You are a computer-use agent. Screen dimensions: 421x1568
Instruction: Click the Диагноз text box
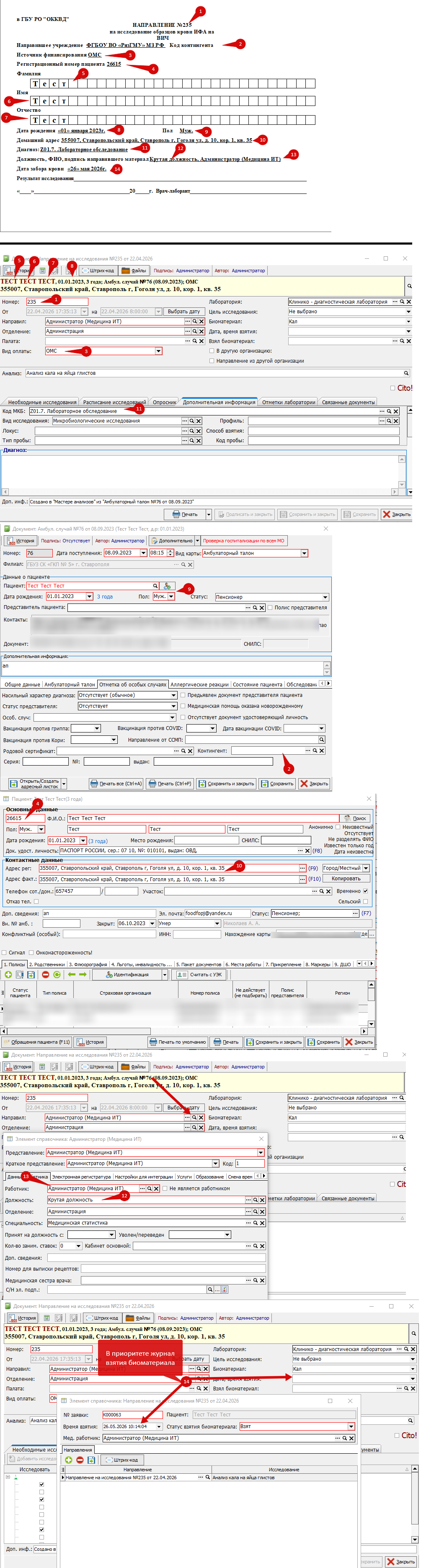200,471
